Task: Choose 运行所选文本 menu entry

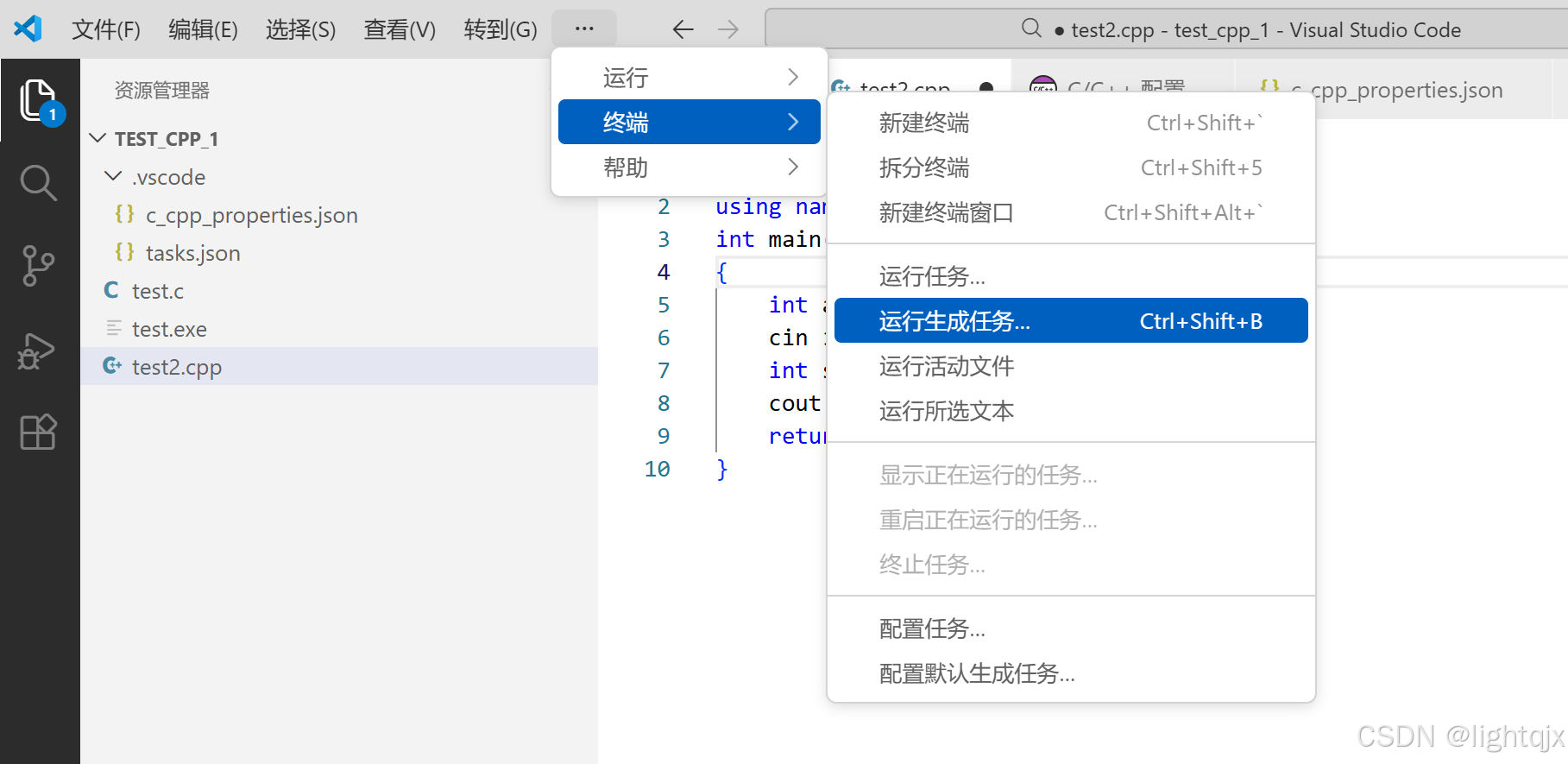Action: point(1071,411)
